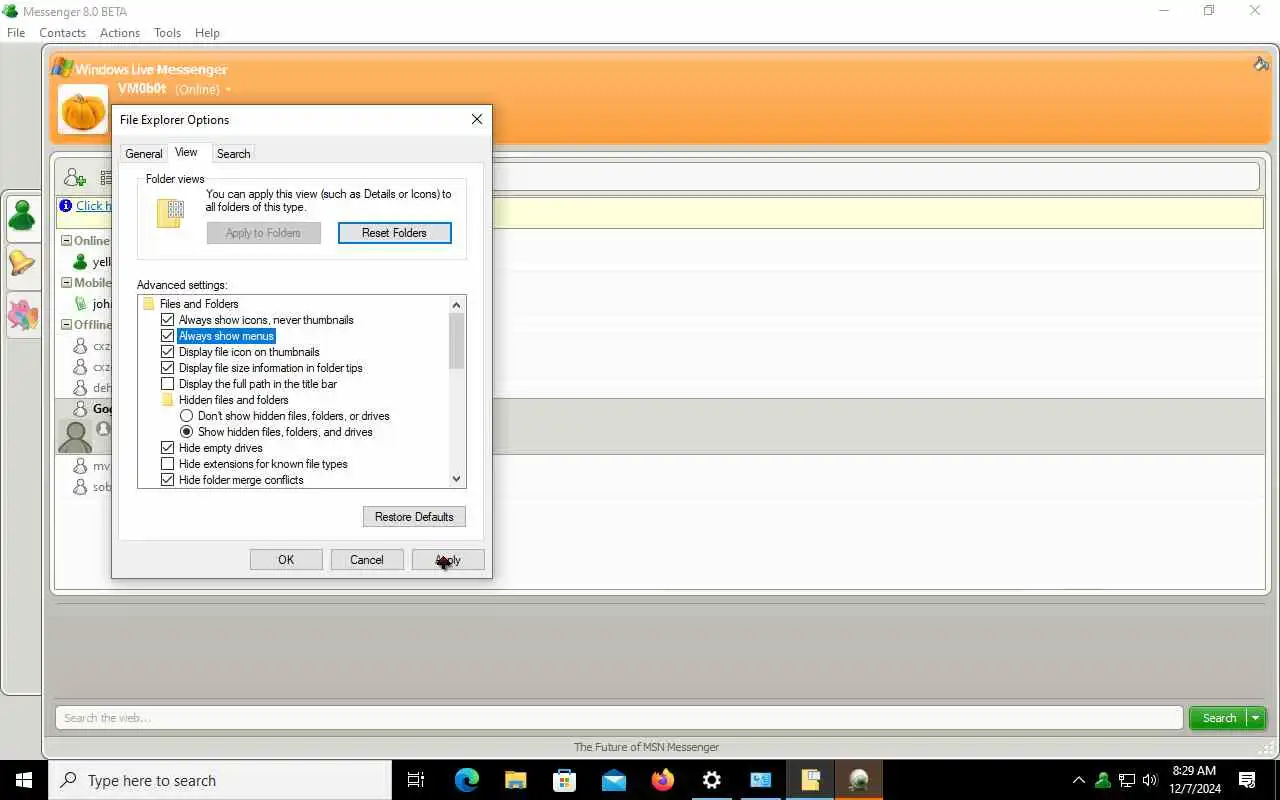Confirm the dialog with OK
Screen dimensions: 1280x800
[286, 560]
